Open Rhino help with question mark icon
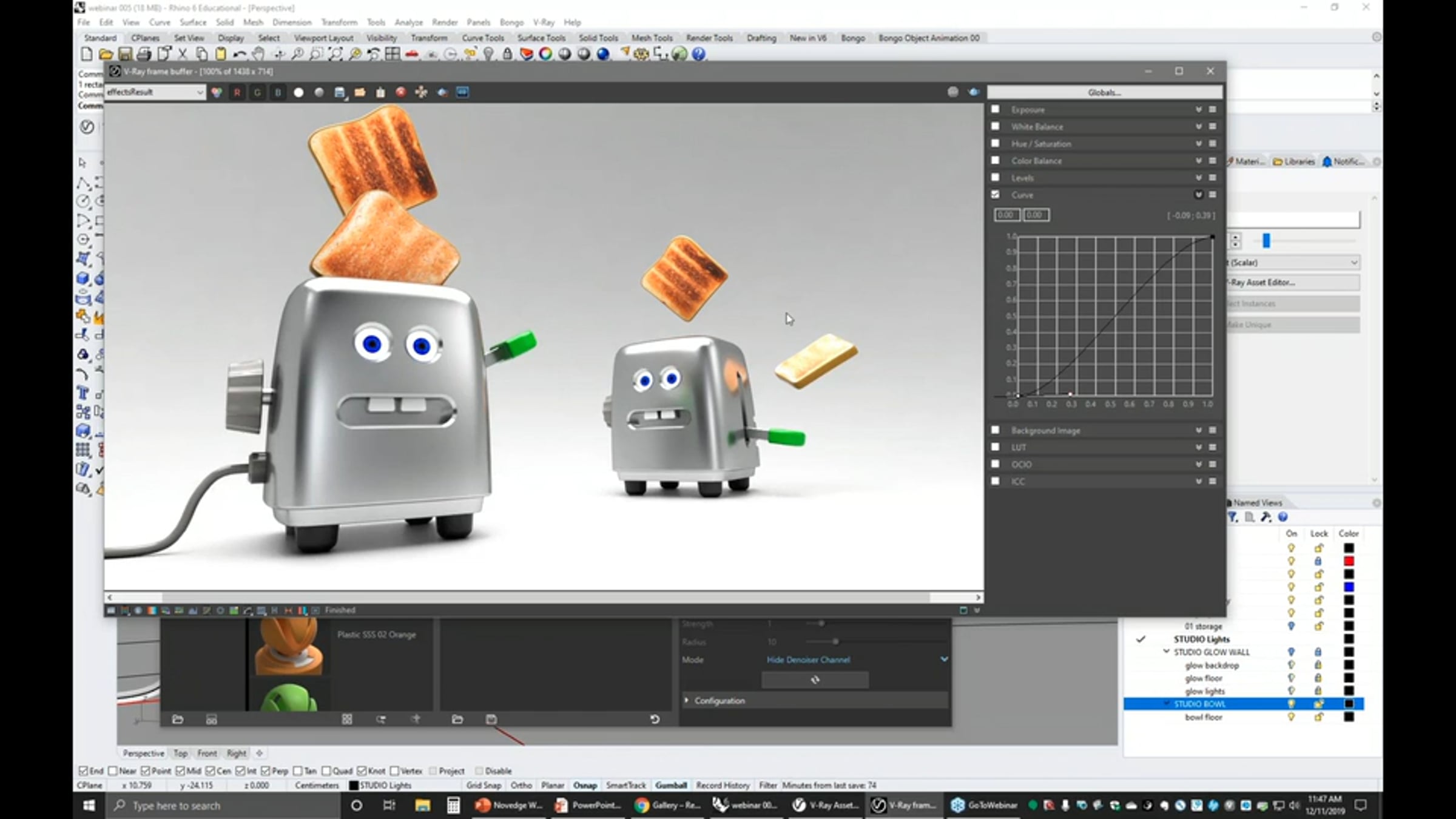 699,54
